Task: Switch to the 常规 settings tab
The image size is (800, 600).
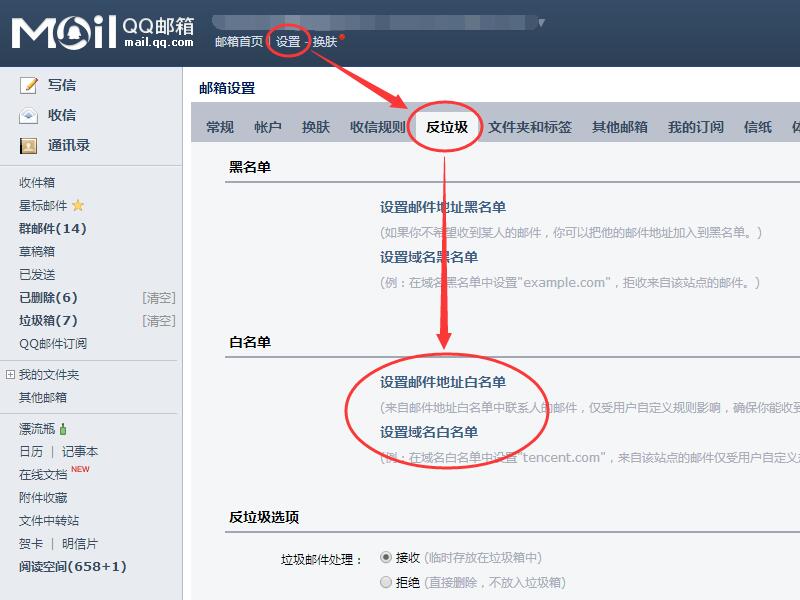Action: point(220,127)
